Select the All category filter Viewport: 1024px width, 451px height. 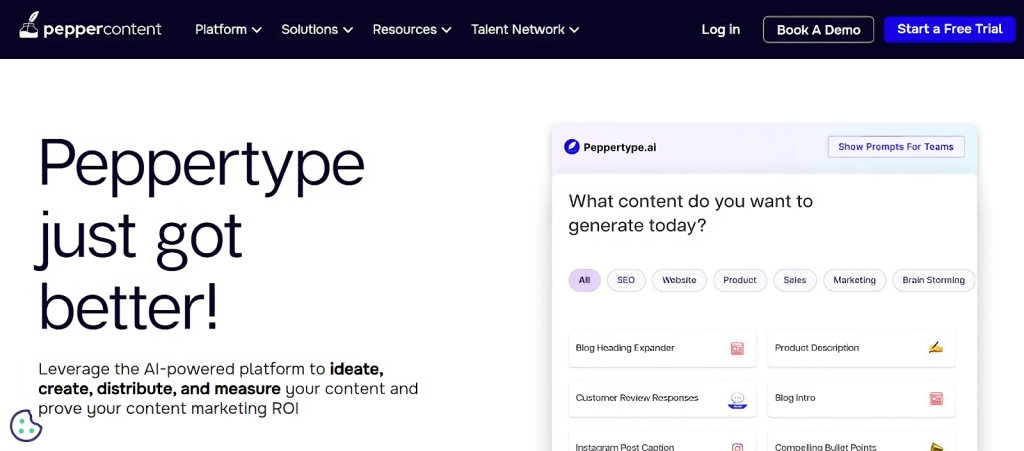(x=584, y=280)
